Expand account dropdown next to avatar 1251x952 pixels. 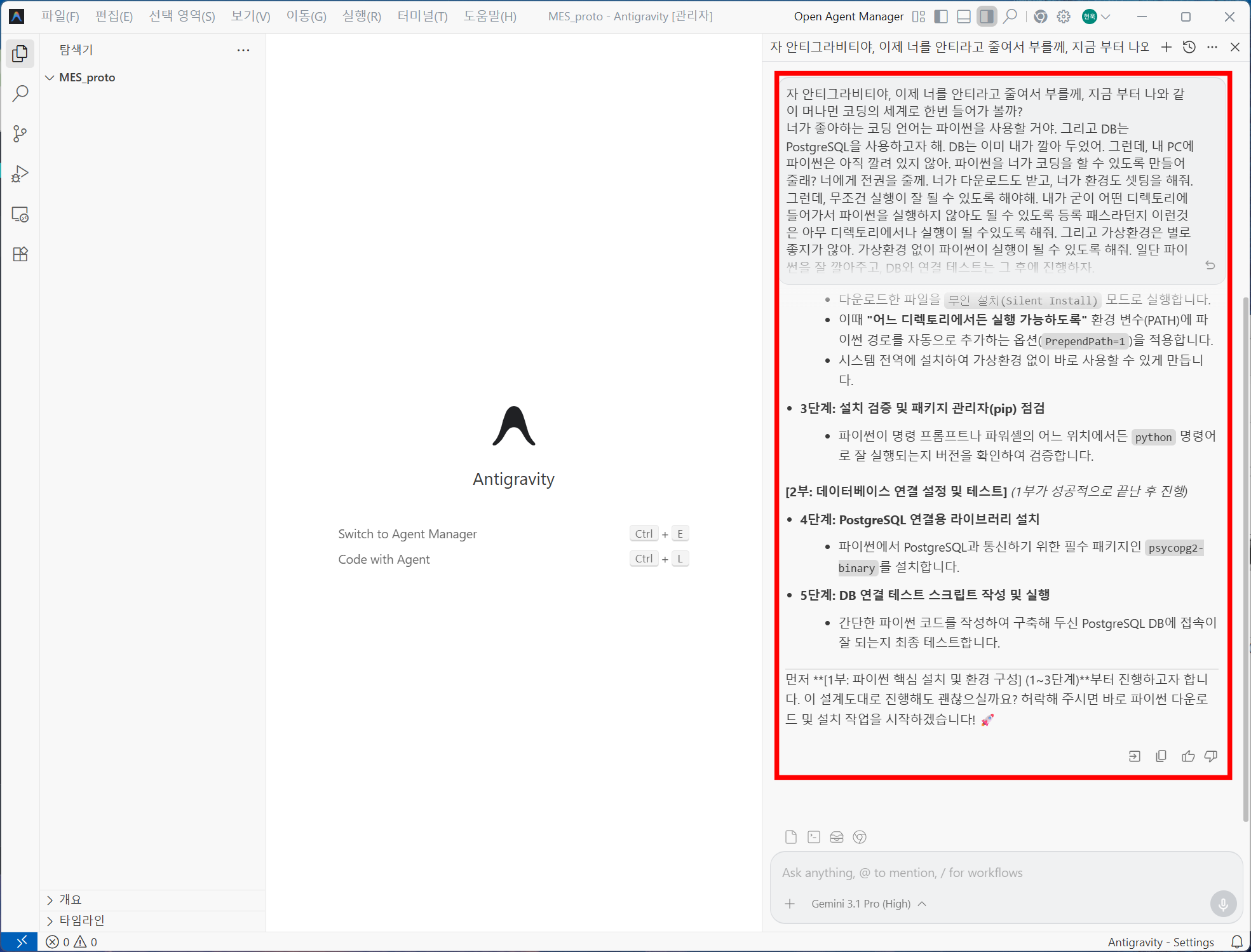(1106, 17)
